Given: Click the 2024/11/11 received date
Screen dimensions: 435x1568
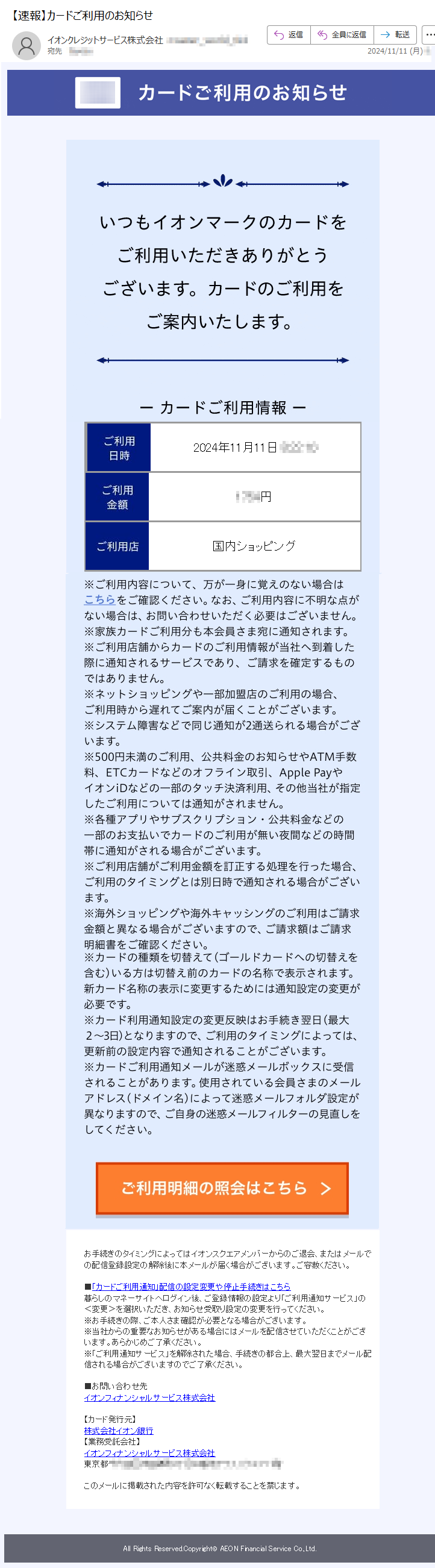Looking at the screenshot, I should click(395, 51).
